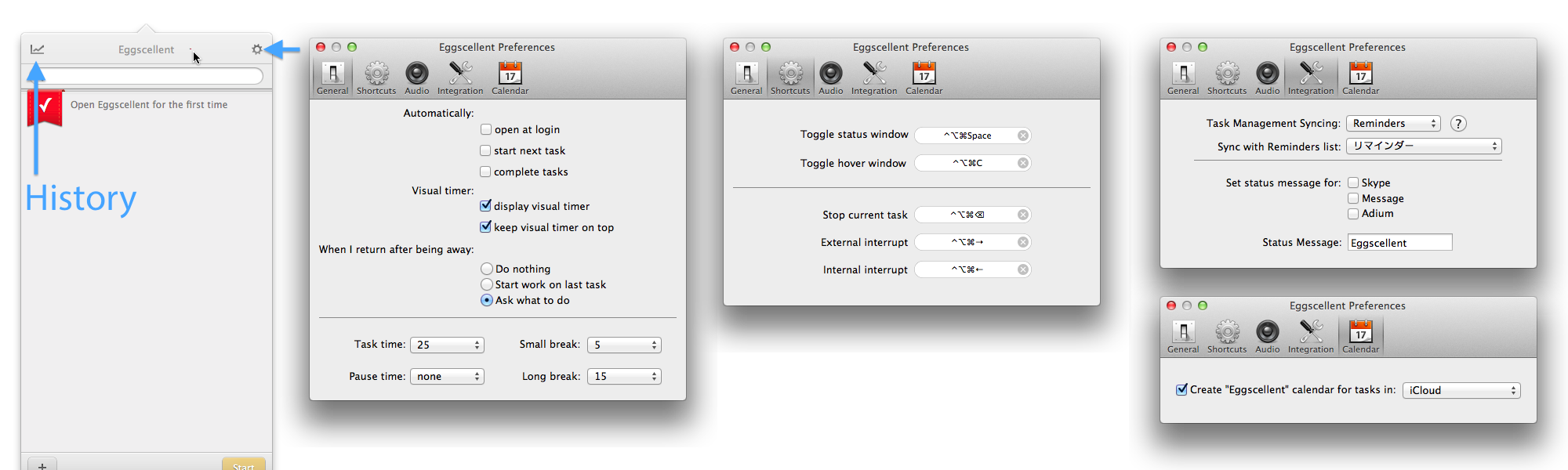Uncheck display visual timer
Image resolution: width=1568 pixels, height=470 pixels.
click(x=486, y=206)
